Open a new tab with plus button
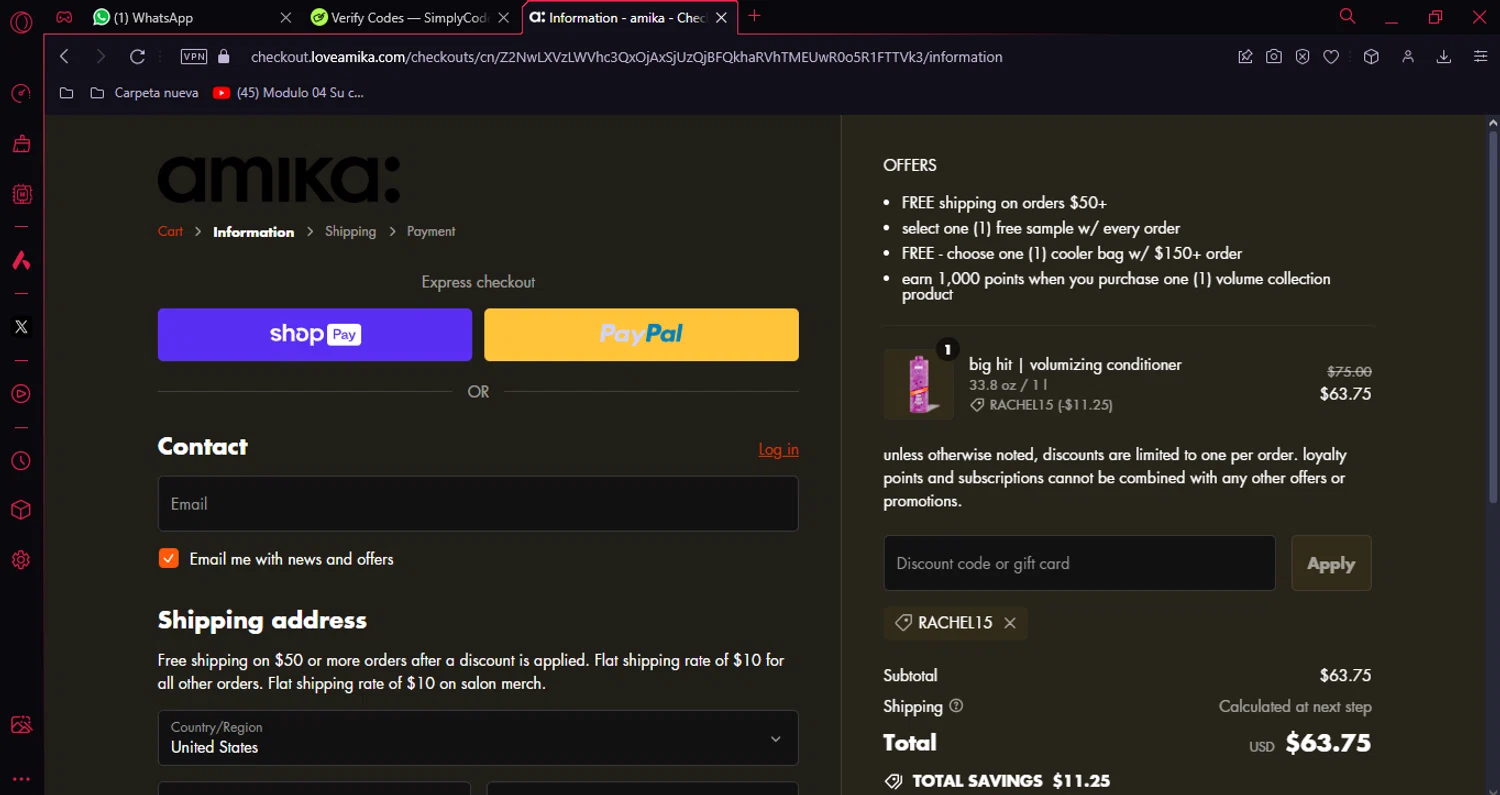The image size is (1500, 795). [x=754, y=16]
